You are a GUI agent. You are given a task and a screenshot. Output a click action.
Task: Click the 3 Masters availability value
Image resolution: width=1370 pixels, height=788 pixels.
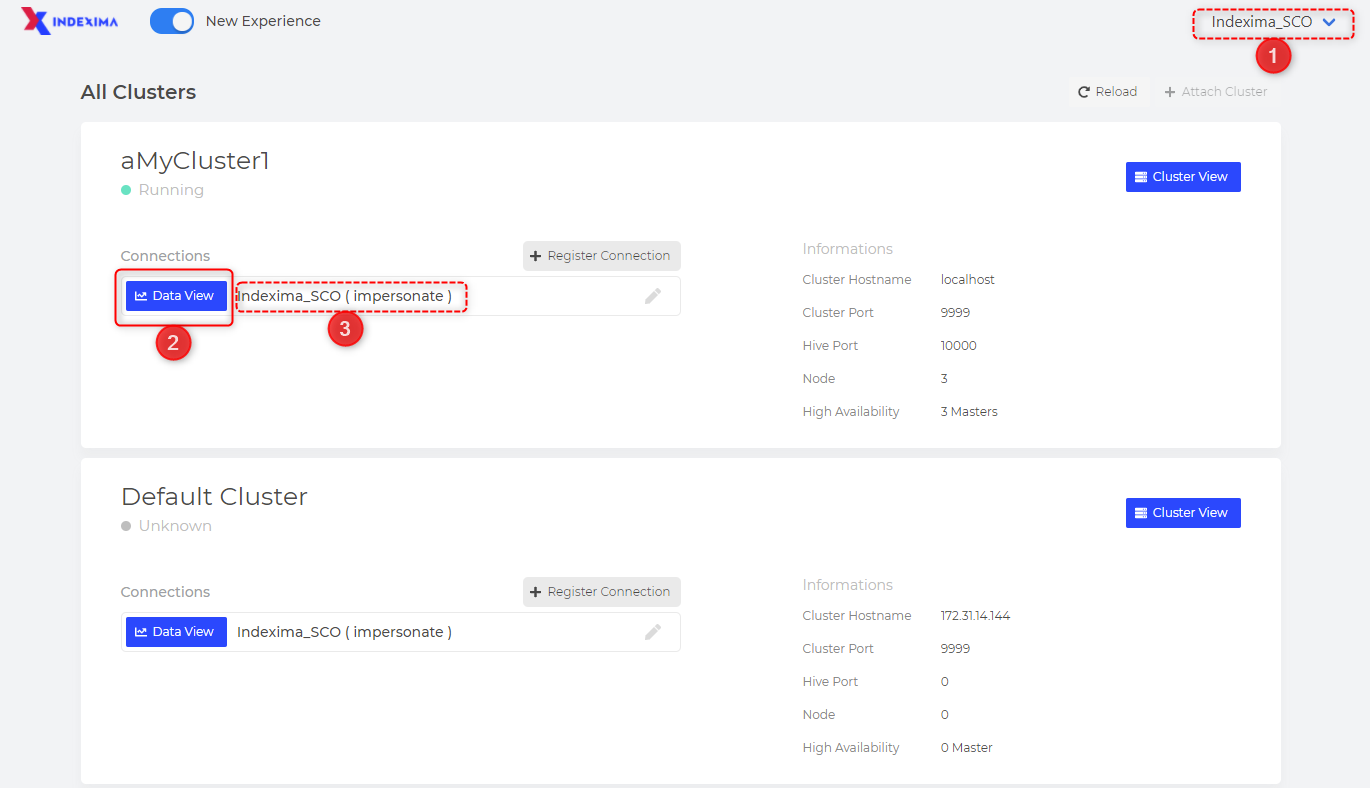[969, 412]
